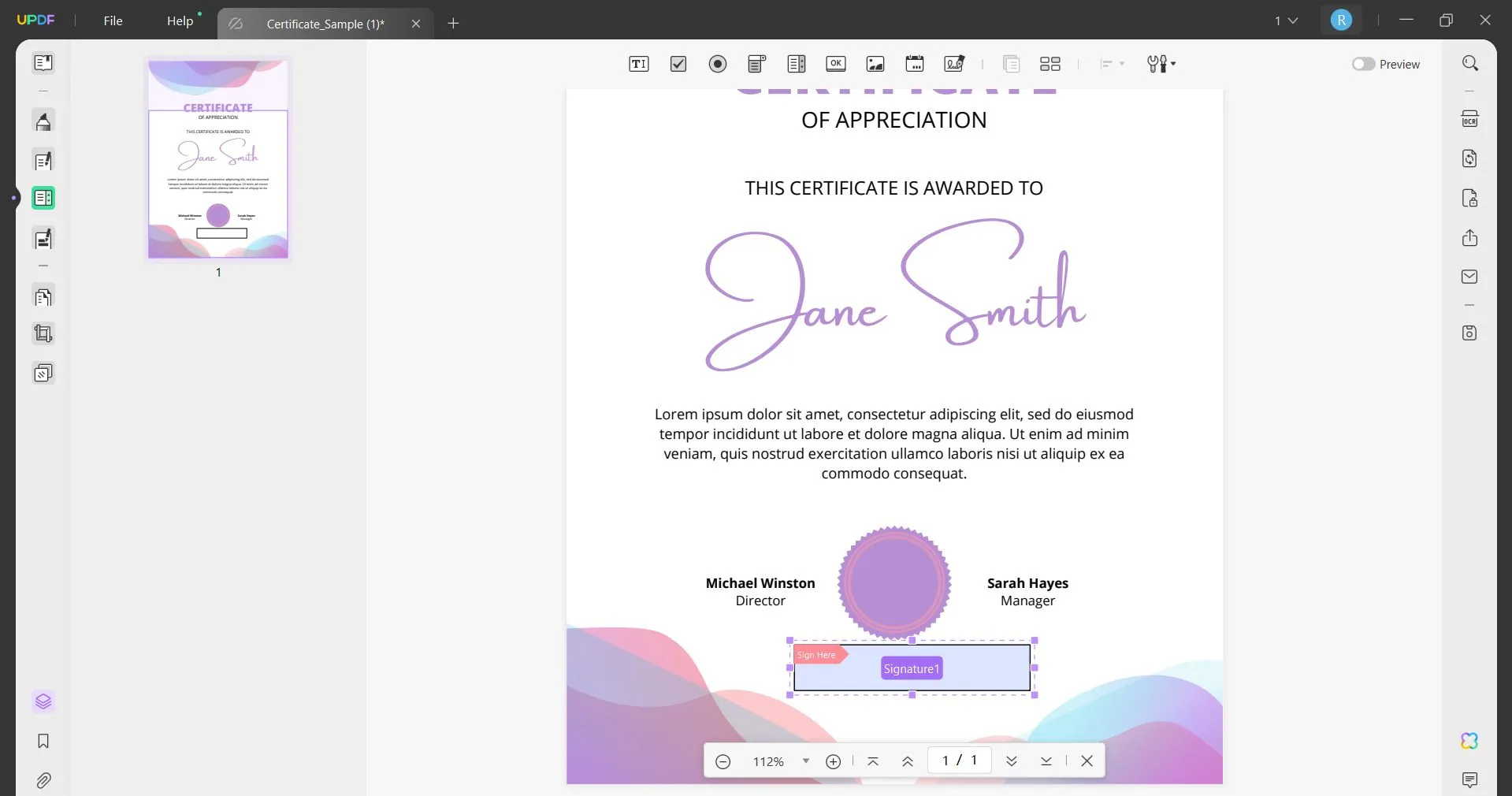Click the form grid layout icon
The image size is (1512, 796).
(x=1050, y=64)
